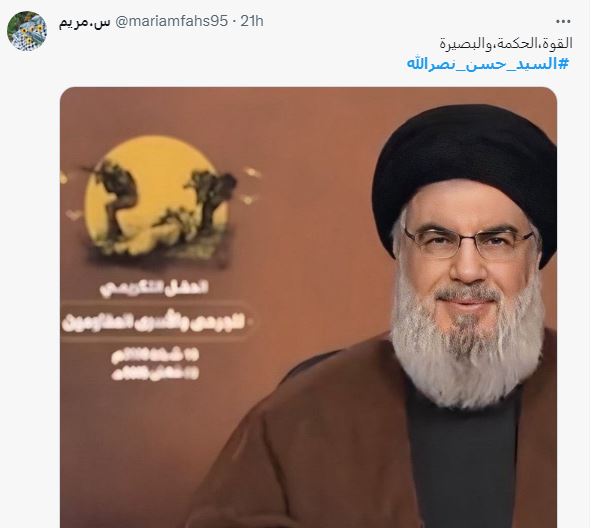The height and width of the screenshot is (528, 593).
Task: Open the poster's profile avatar
Action: tap(27, 31)
